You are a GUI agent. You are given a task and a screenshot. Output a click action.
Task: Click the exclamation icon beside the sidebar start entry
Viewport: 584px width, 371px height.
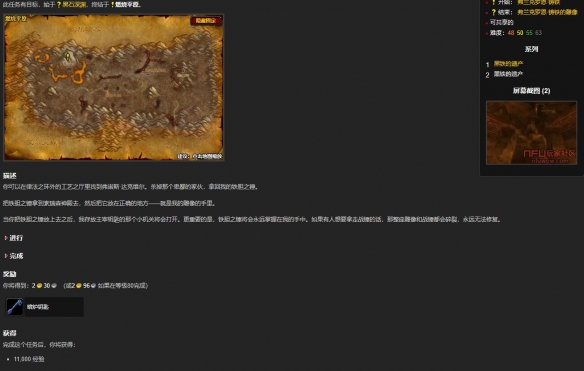tap(493, 3)
